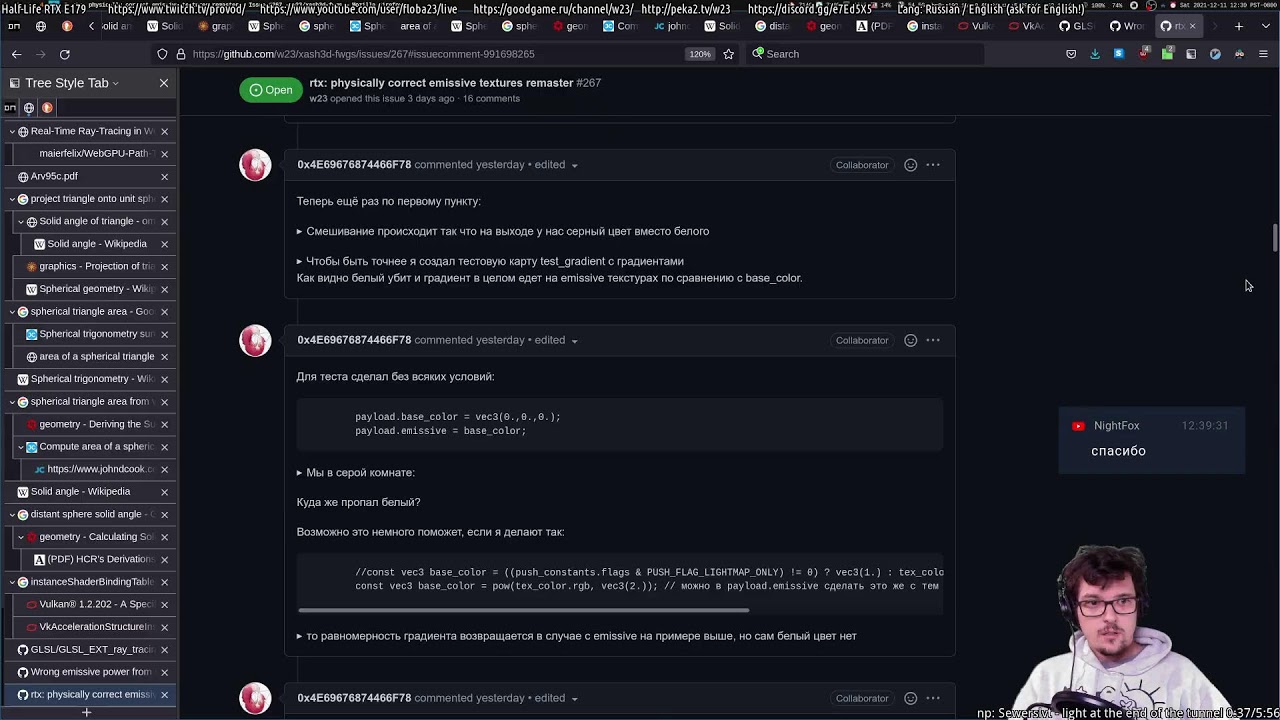Click the page vertical scrollbar thumb
1280x720 pixels.
1275,239
